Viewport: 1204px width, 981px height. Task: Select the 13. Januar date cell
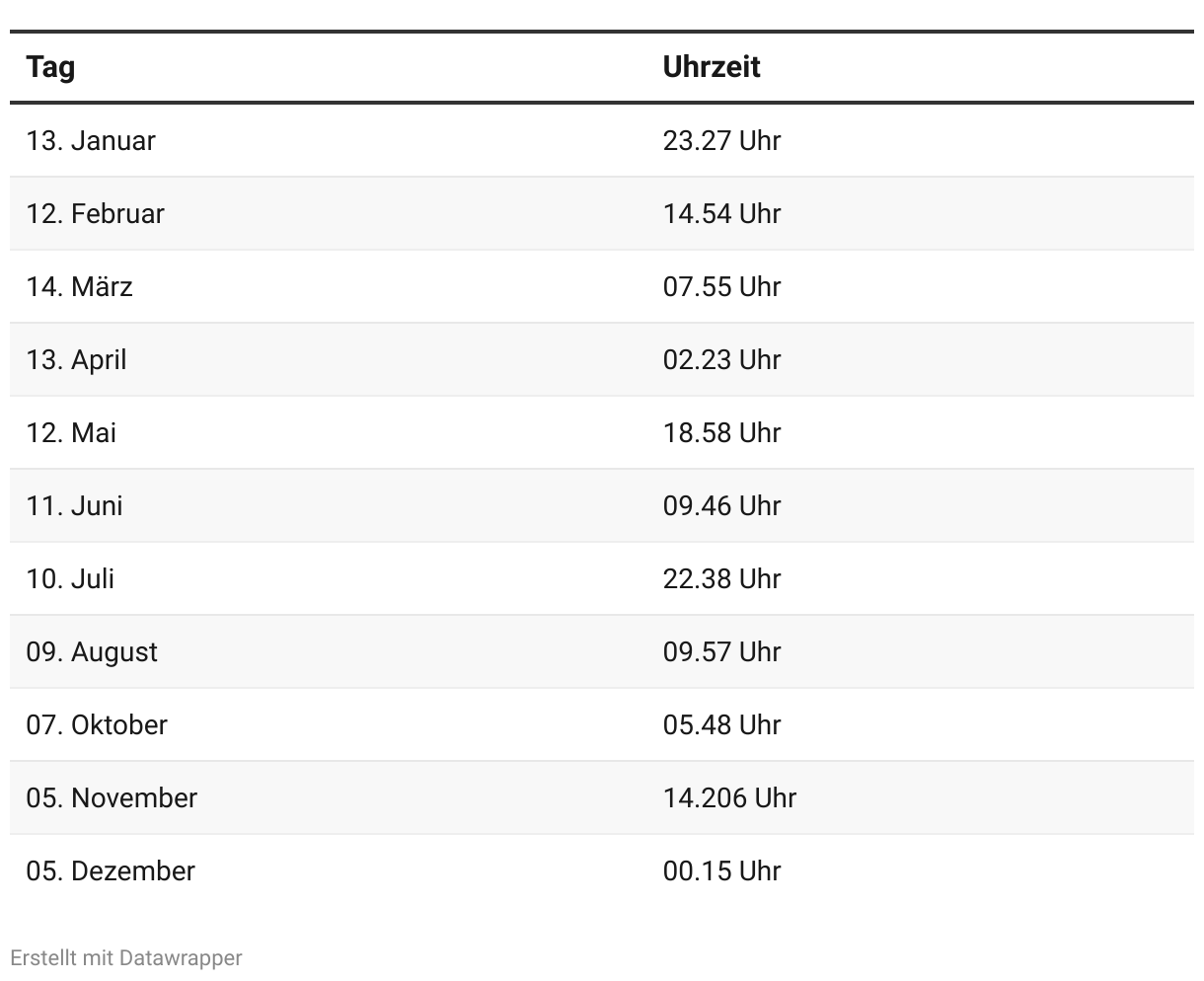[x=91, y=140]
